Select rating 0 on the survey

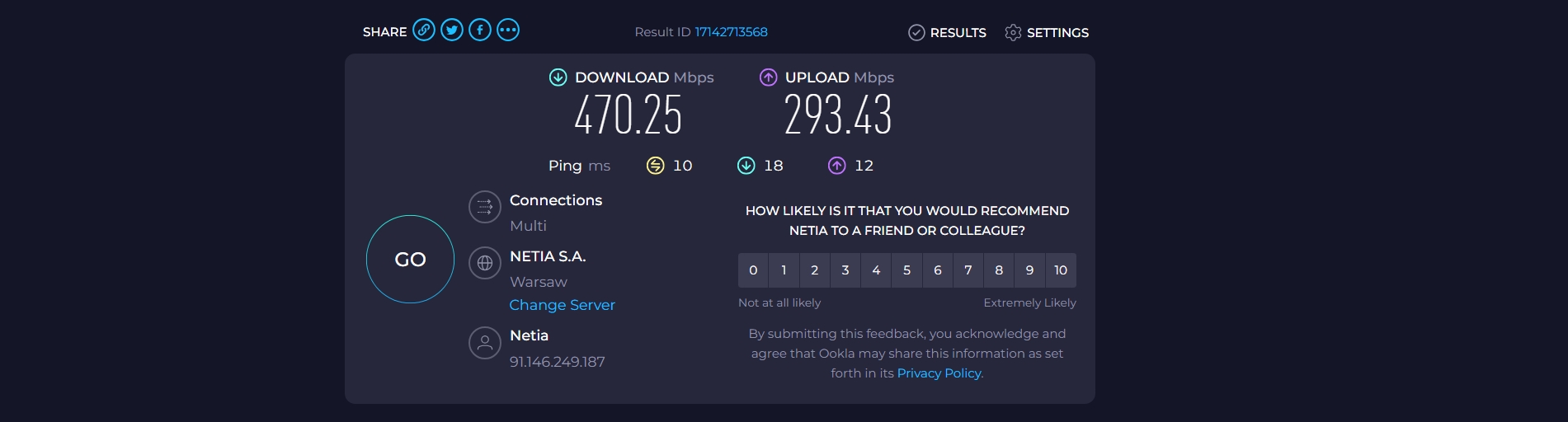pos(753,270)
